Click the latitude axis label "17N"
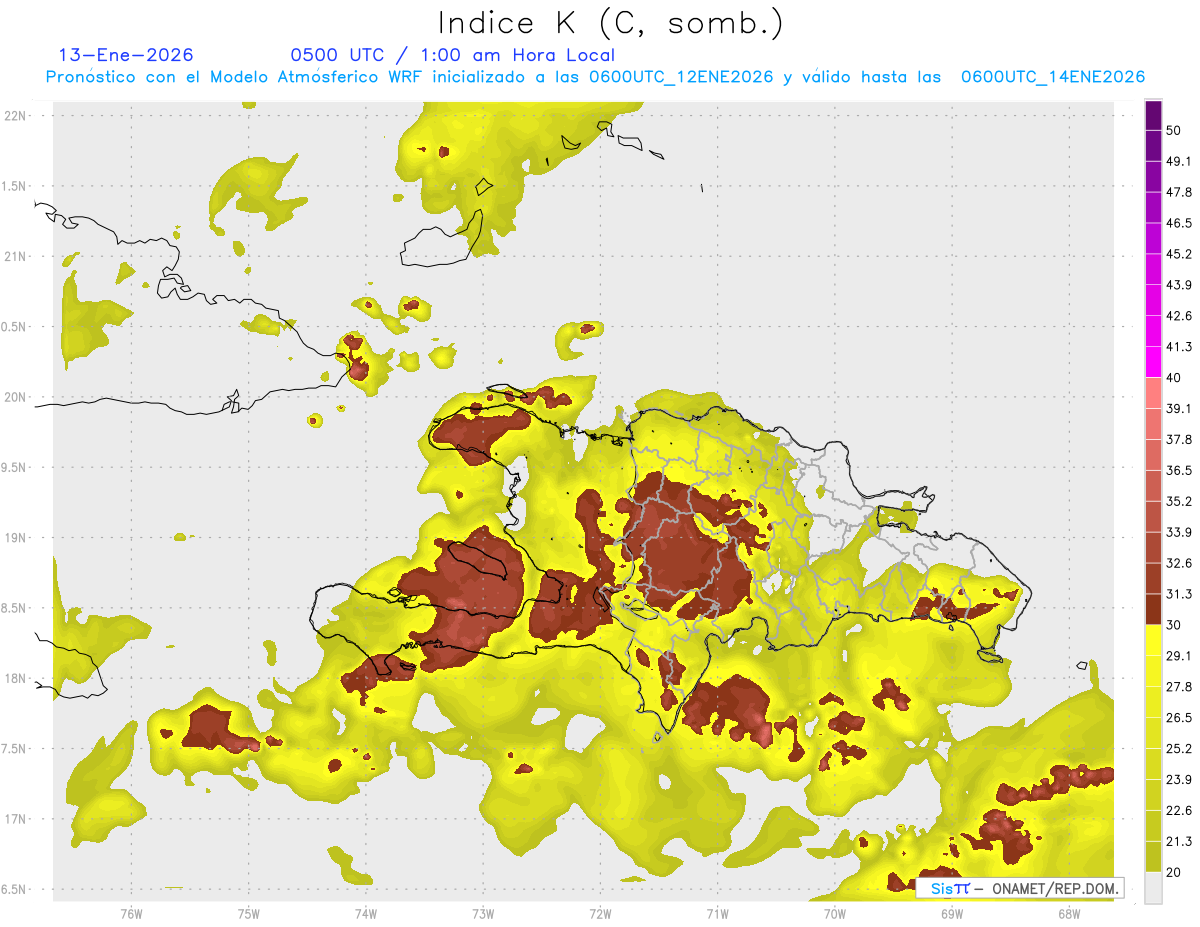Viewport: 1200px width, 927px height. click(x=14, y=820)
